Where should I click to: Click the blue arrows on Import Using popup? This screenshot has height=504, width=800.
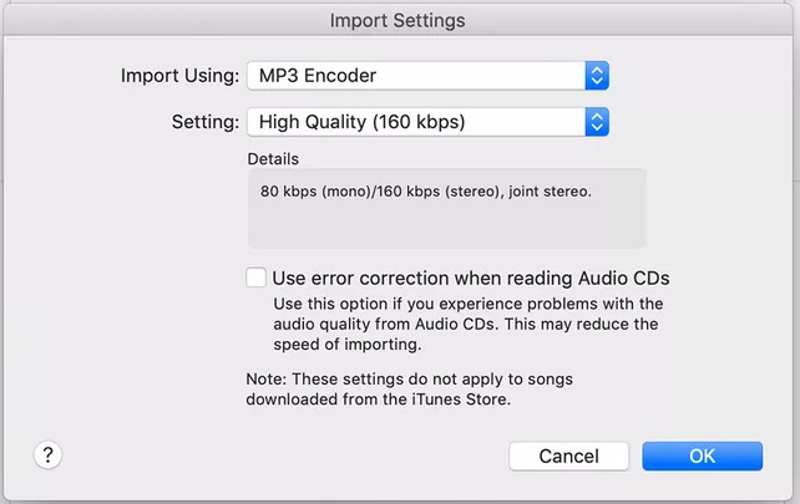point(597,75)
